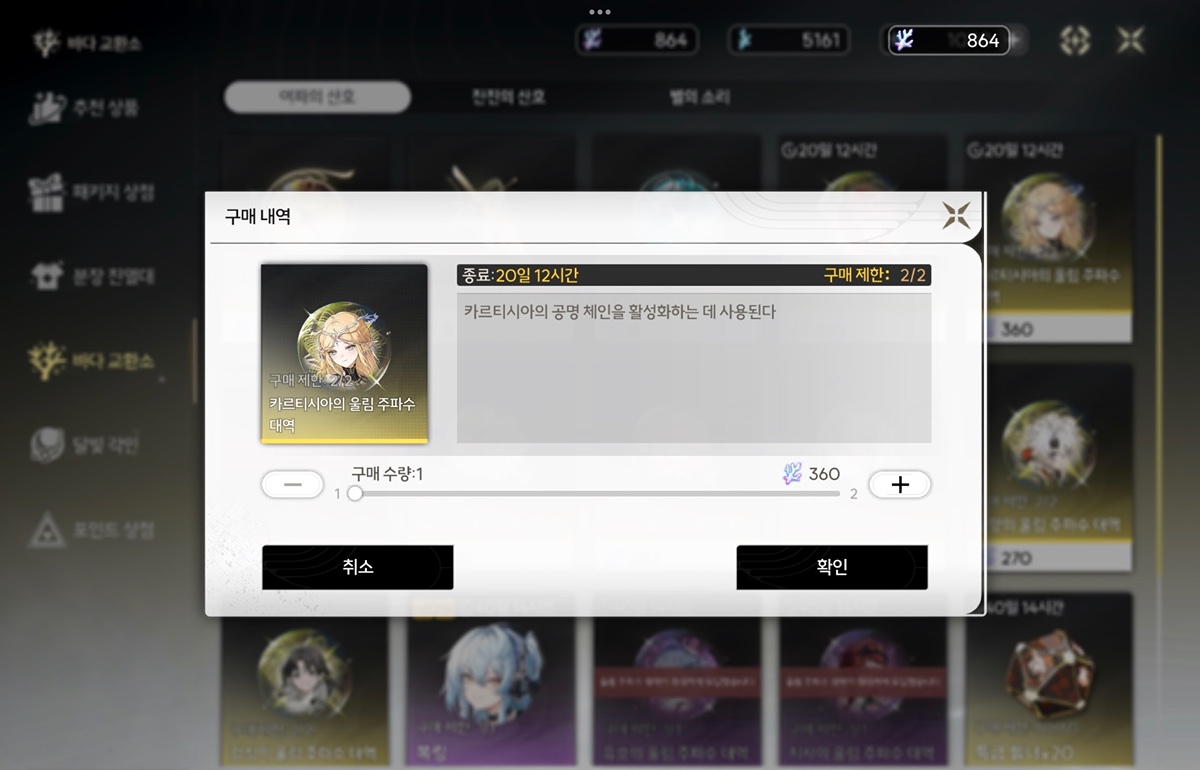The height and width of the screenshot is (770, 1200).
Task: Click the purchase quantity slider handle
Action: (x=354, y=493)
